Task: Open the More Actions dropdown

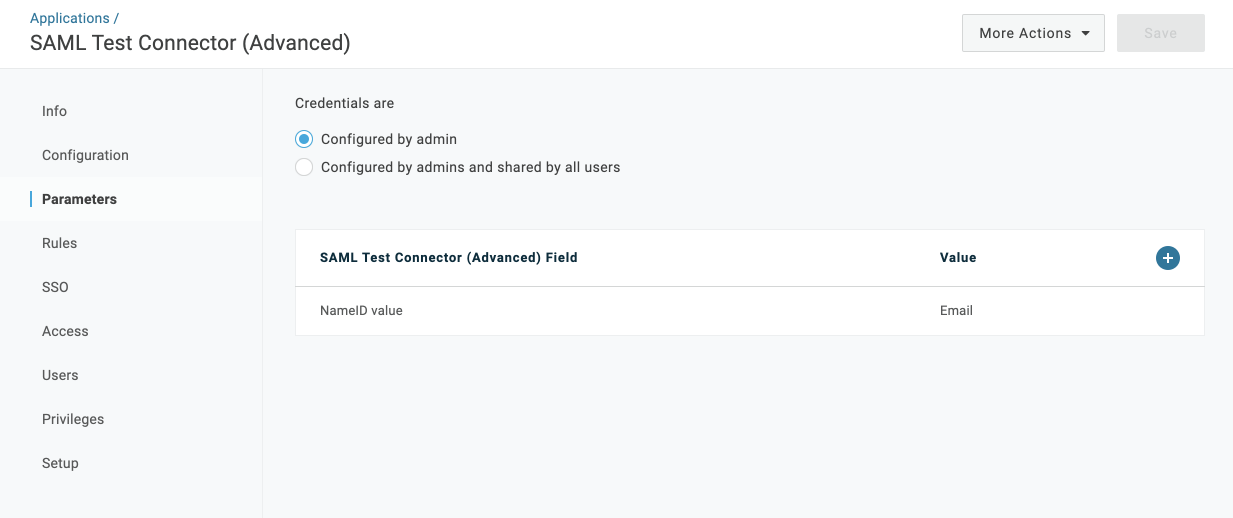Action: [x=1032, y=33]
